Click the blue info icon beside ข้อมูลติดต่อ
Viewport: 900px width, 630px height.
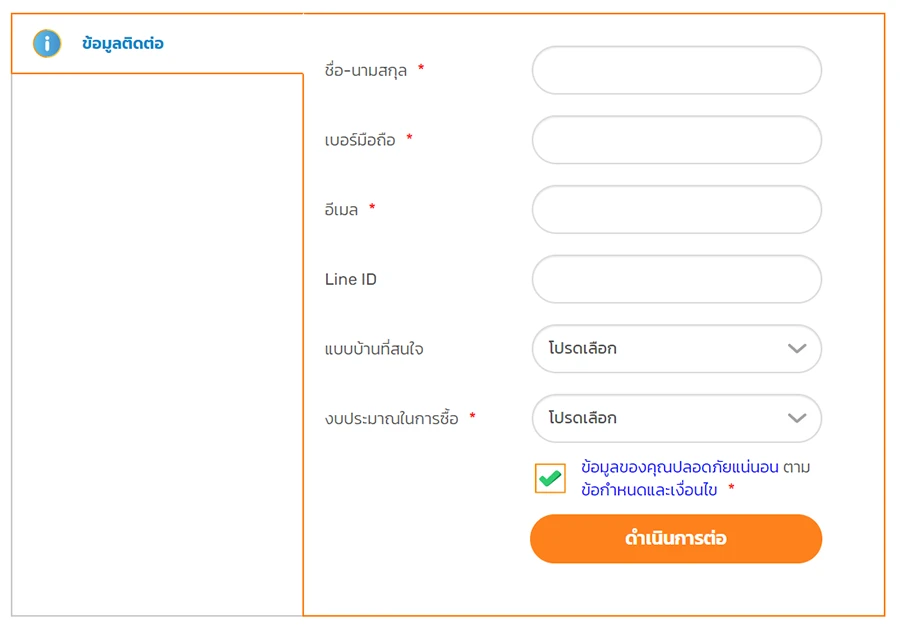pos(47,43)
